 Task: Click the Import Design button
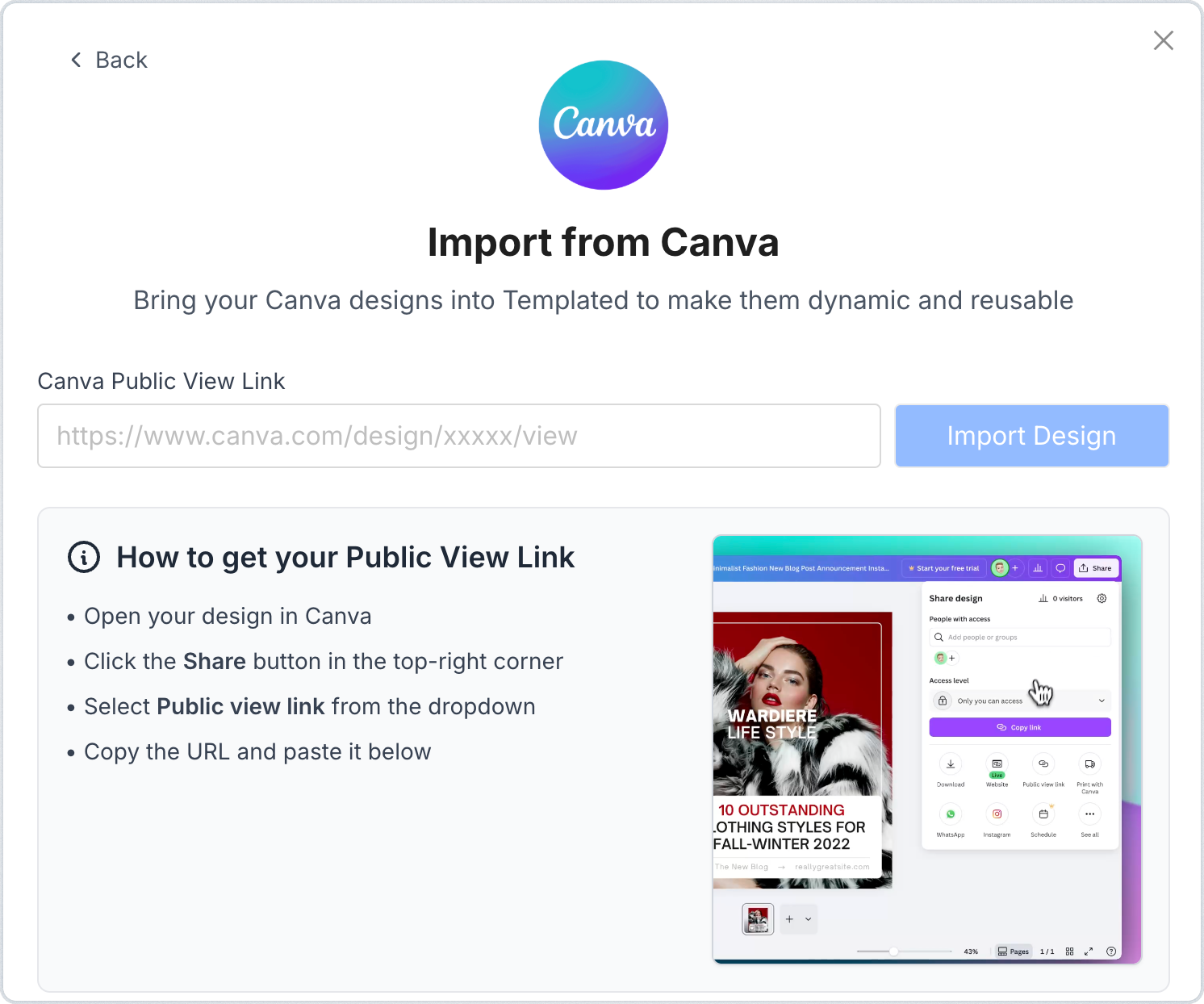[1031, 436]
